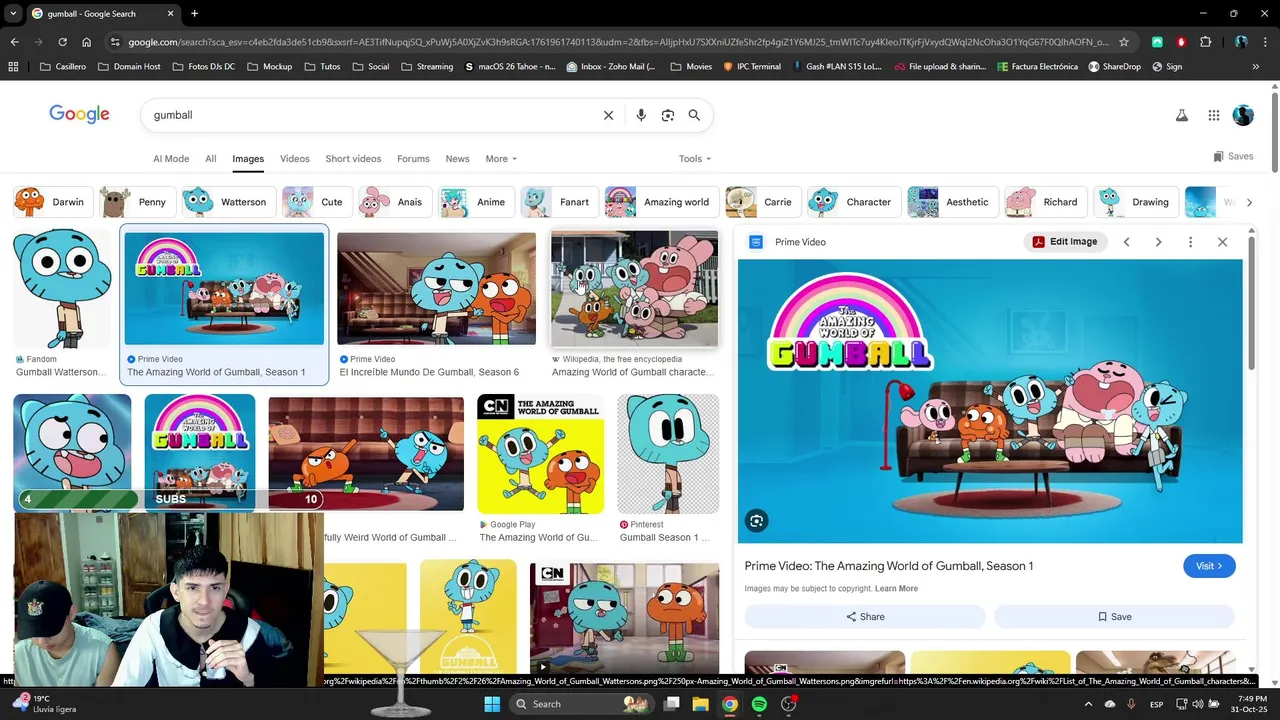Show next image in preview panel

[x=1158, y=242]
